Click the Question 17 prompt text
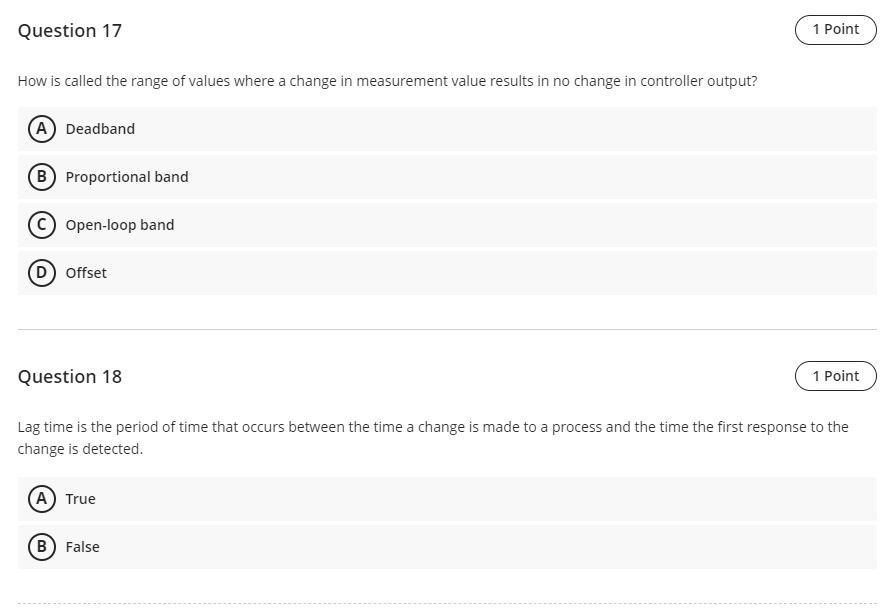The width and height of the screenshot is (886, 614). pyautogui.click(x=388, y=81)
